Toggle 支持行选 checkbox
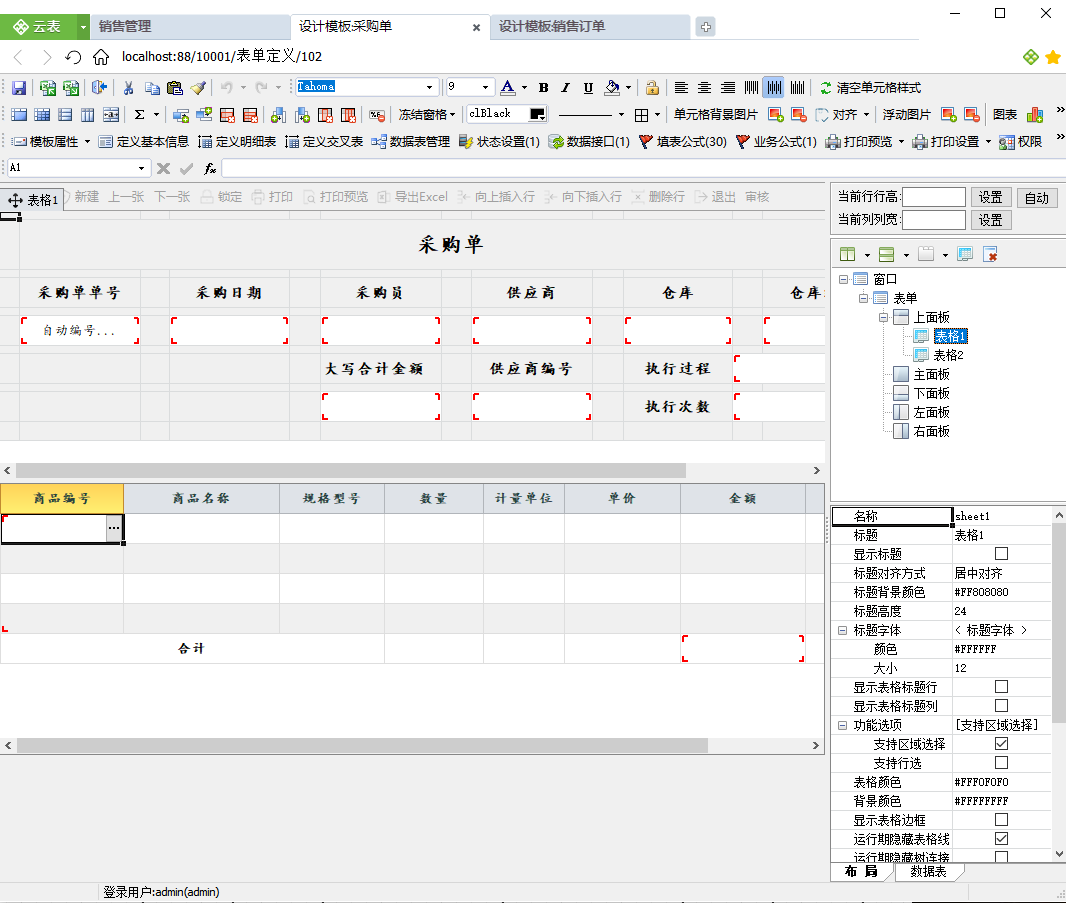 click(x=1001, y=763)
